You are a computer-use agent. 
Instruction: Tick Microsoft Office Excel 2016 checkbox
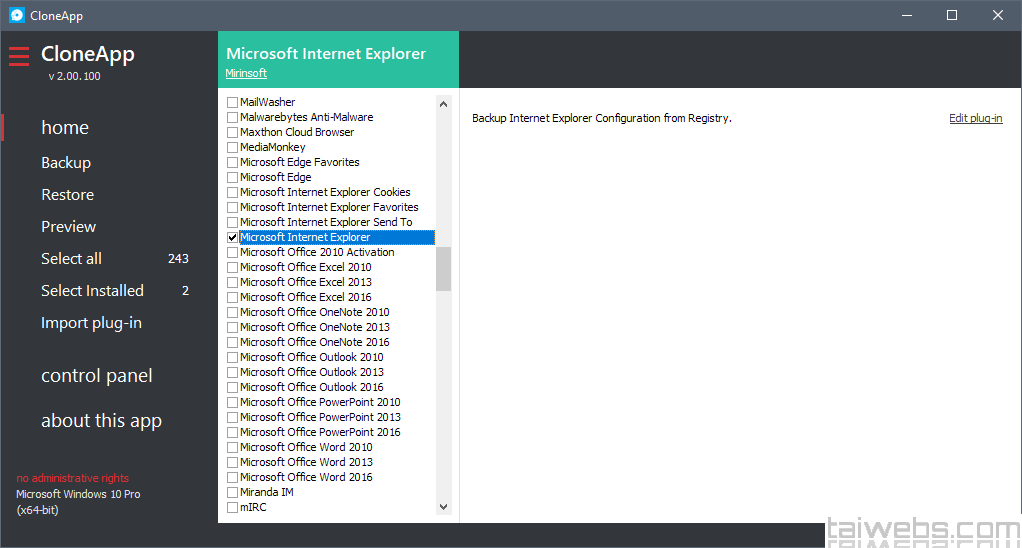[233, 298]
